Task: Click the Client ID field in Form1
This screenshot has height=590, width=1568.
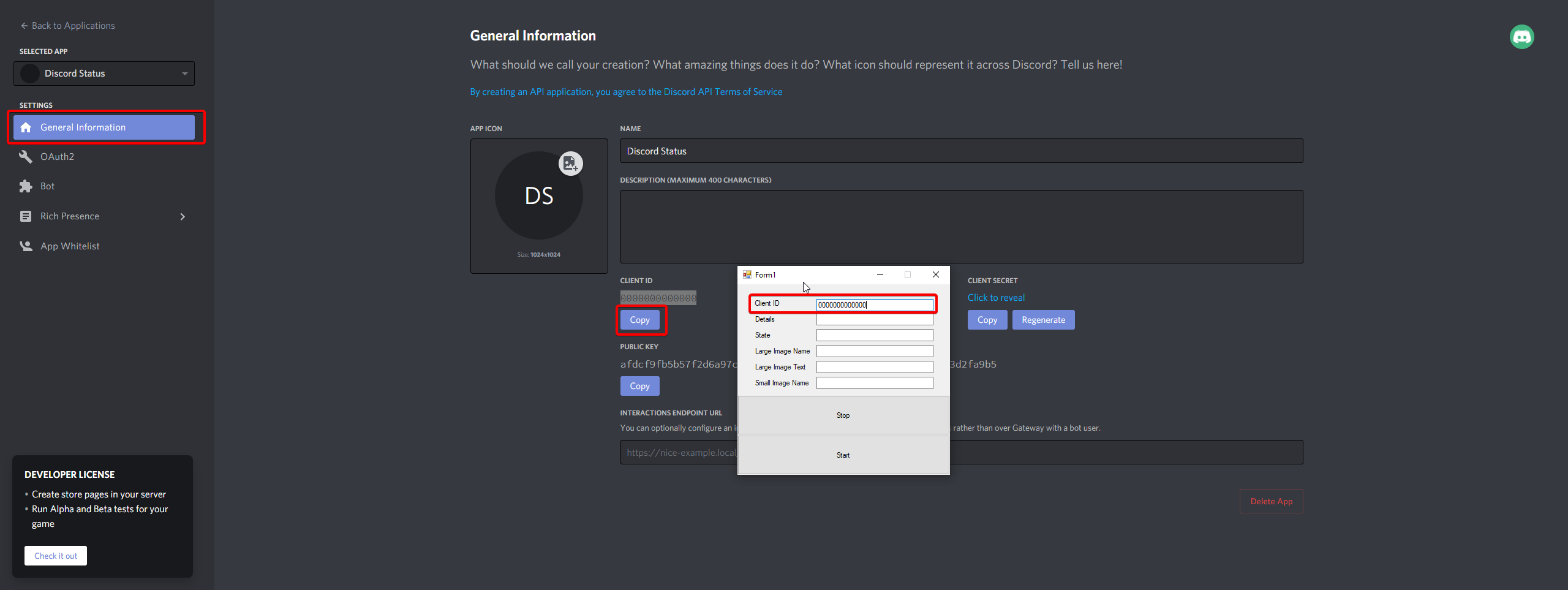Action: click(x=875, y=304)
